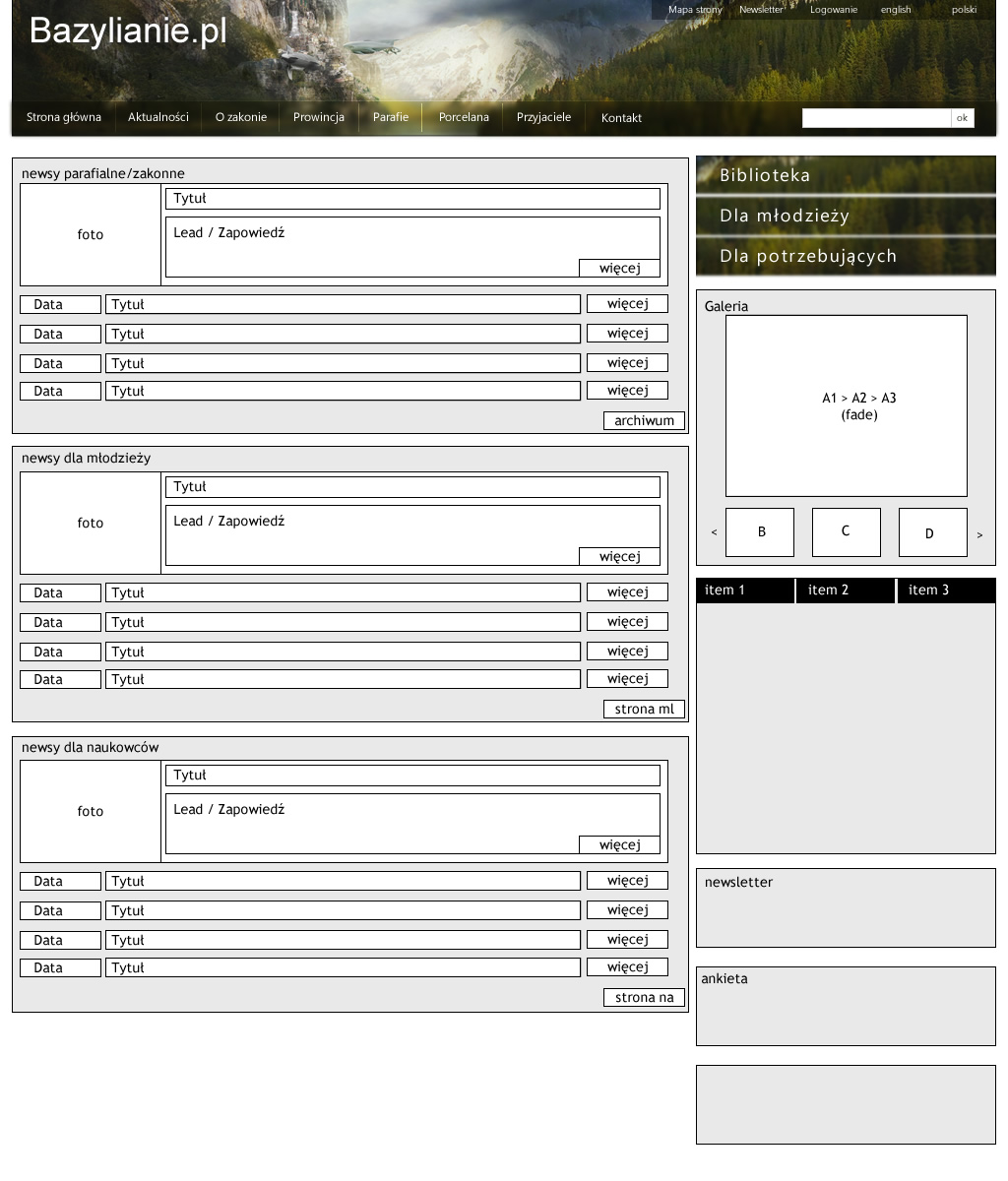1008x1181 pixels.
Task: Open the Aktualności menu item
Action: [157, 117]
